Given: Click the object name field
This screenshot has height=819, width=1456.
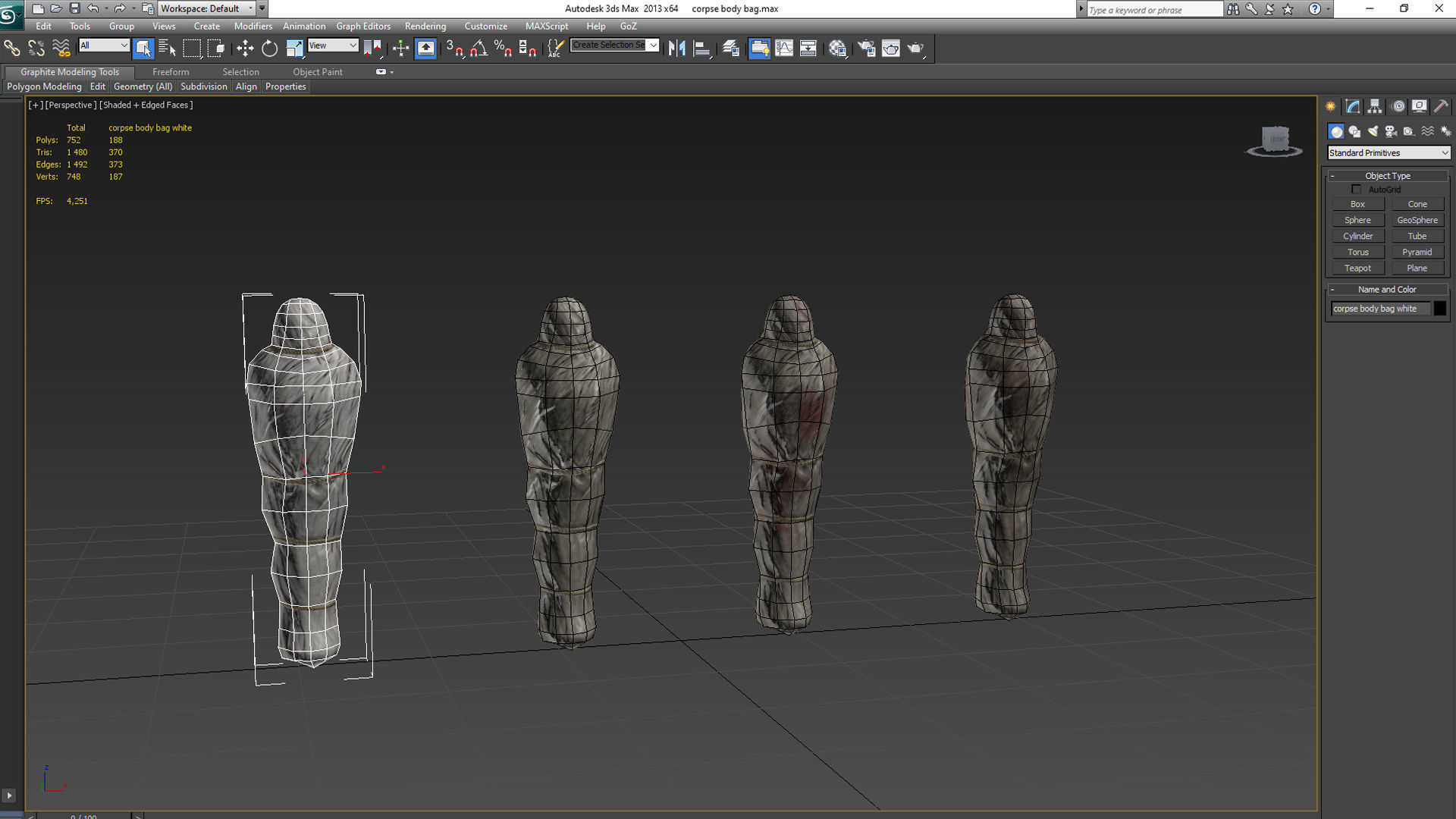Looking at the screenshot, I should 1379,309.
